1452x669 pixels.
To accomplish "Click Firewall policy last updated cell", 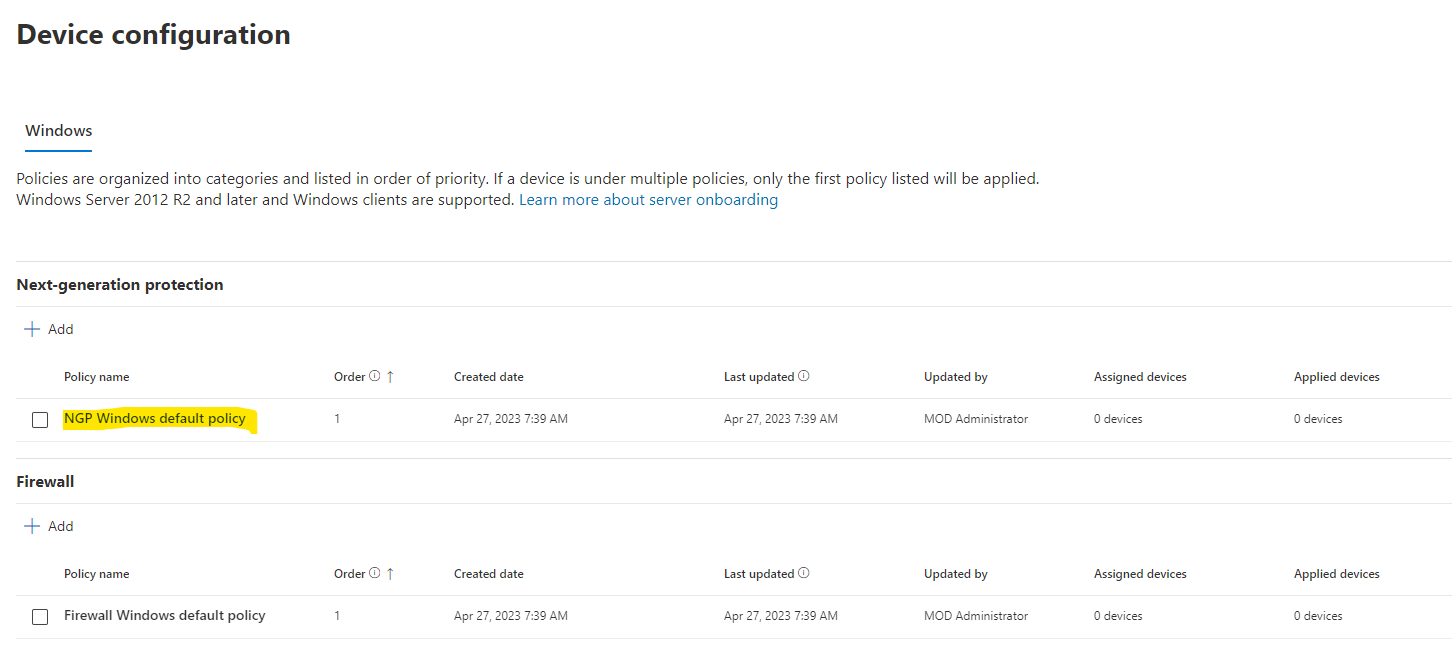I will point(781,616).
